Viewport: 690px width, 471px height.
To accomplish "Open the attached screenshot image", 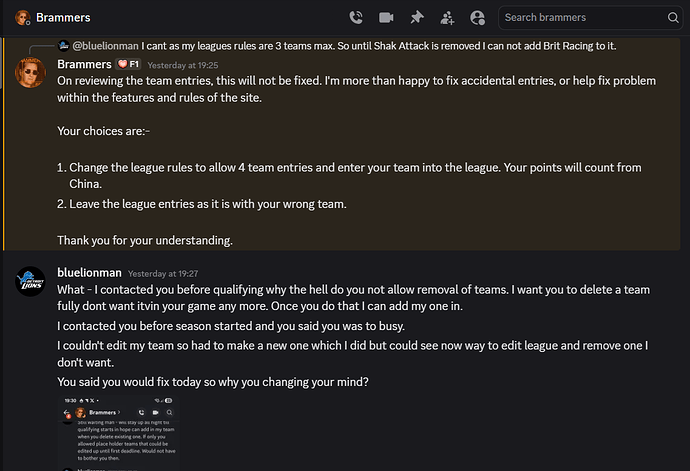I will (119, 432).
